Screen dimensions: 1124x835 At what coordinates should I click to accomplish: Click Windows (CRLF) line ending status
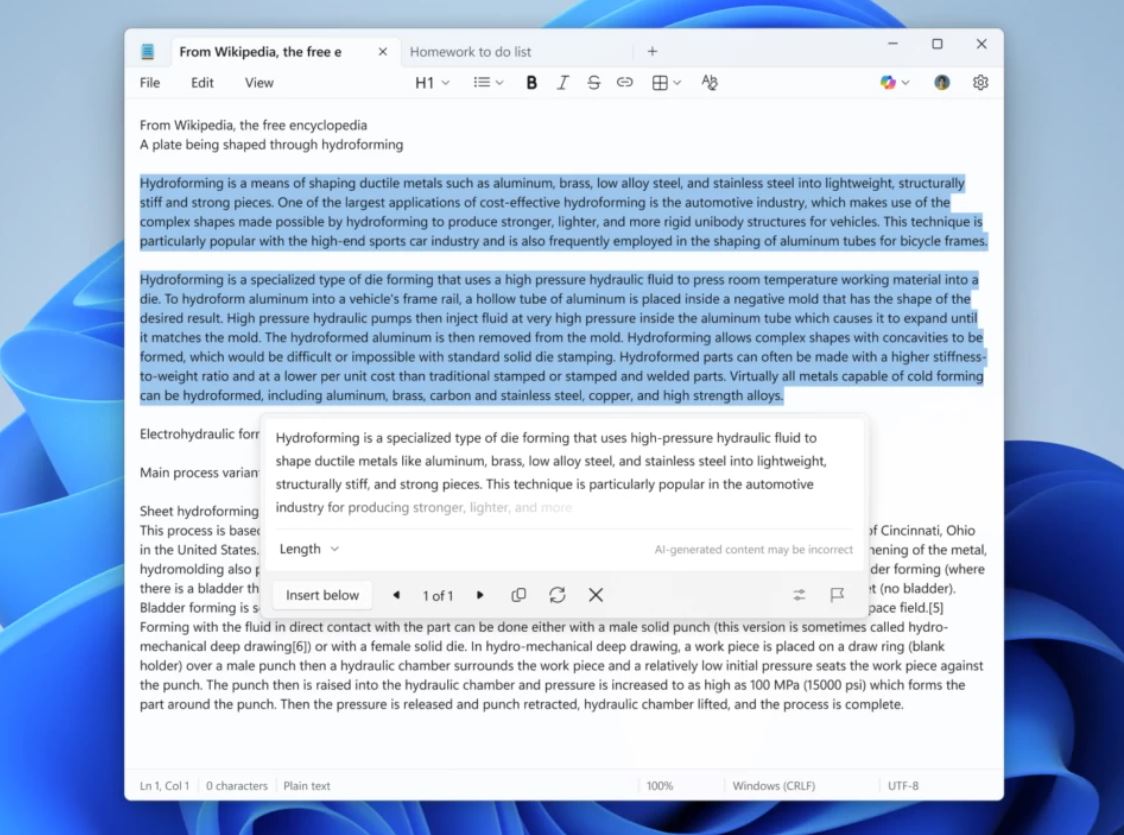pyautogui.click(x=773, y=786)
